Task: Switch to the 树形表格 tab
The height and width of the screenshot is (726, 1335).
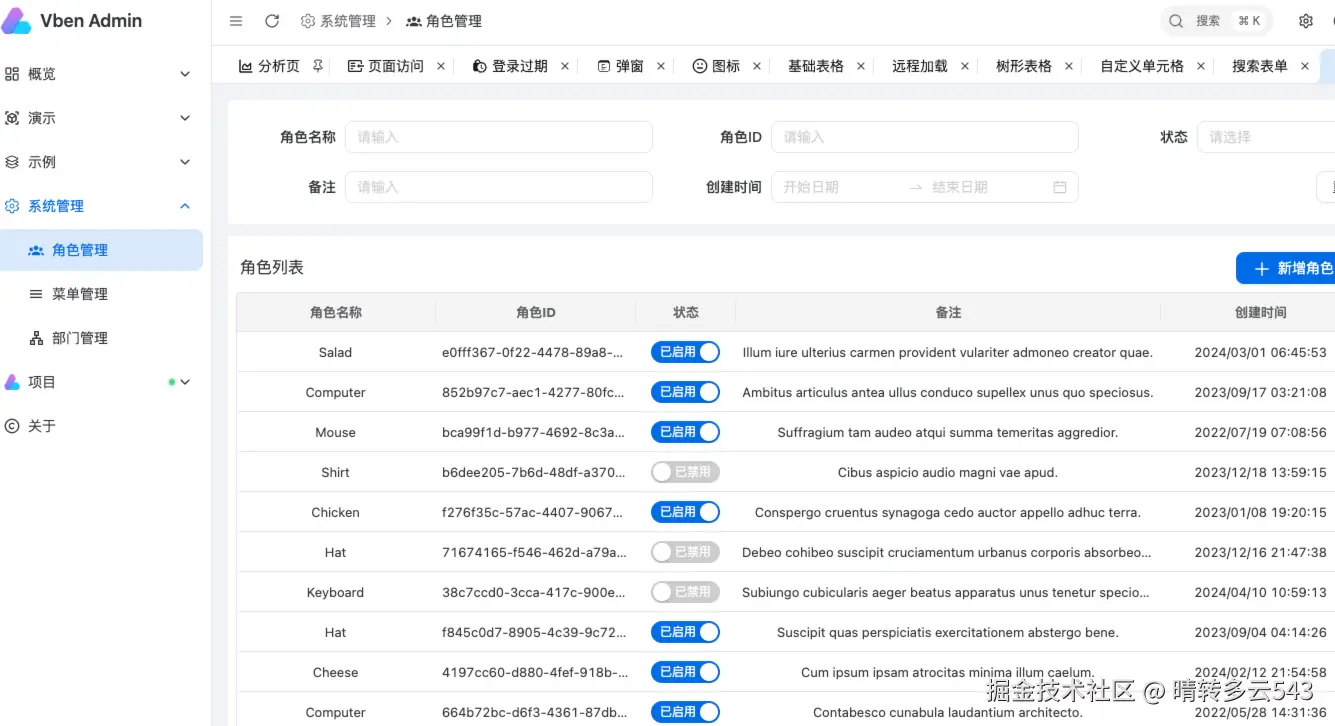Action: point(1024,66)
